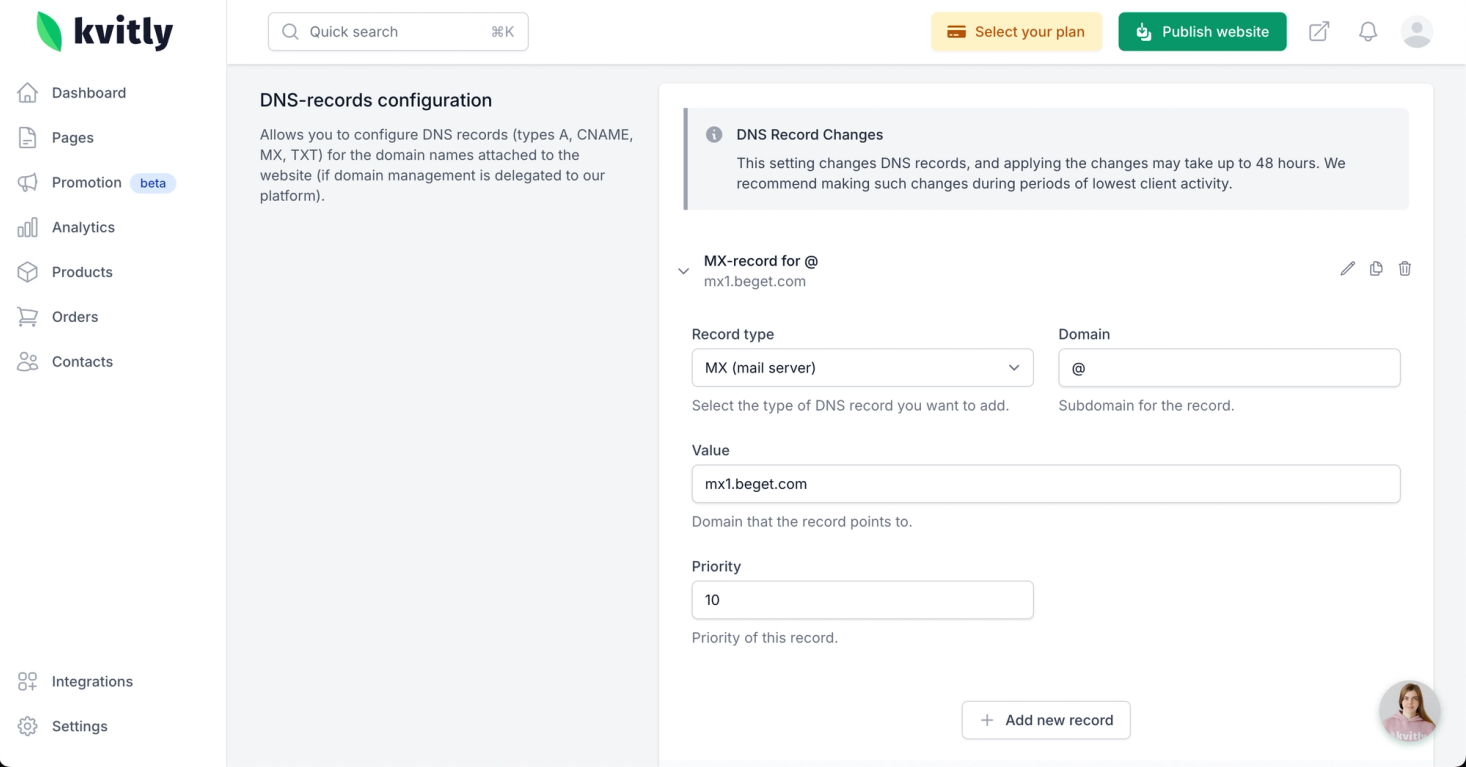1466x767 pixels.
Task: Click the Value field with mx1.beget.com
Action: point(1045,484)
